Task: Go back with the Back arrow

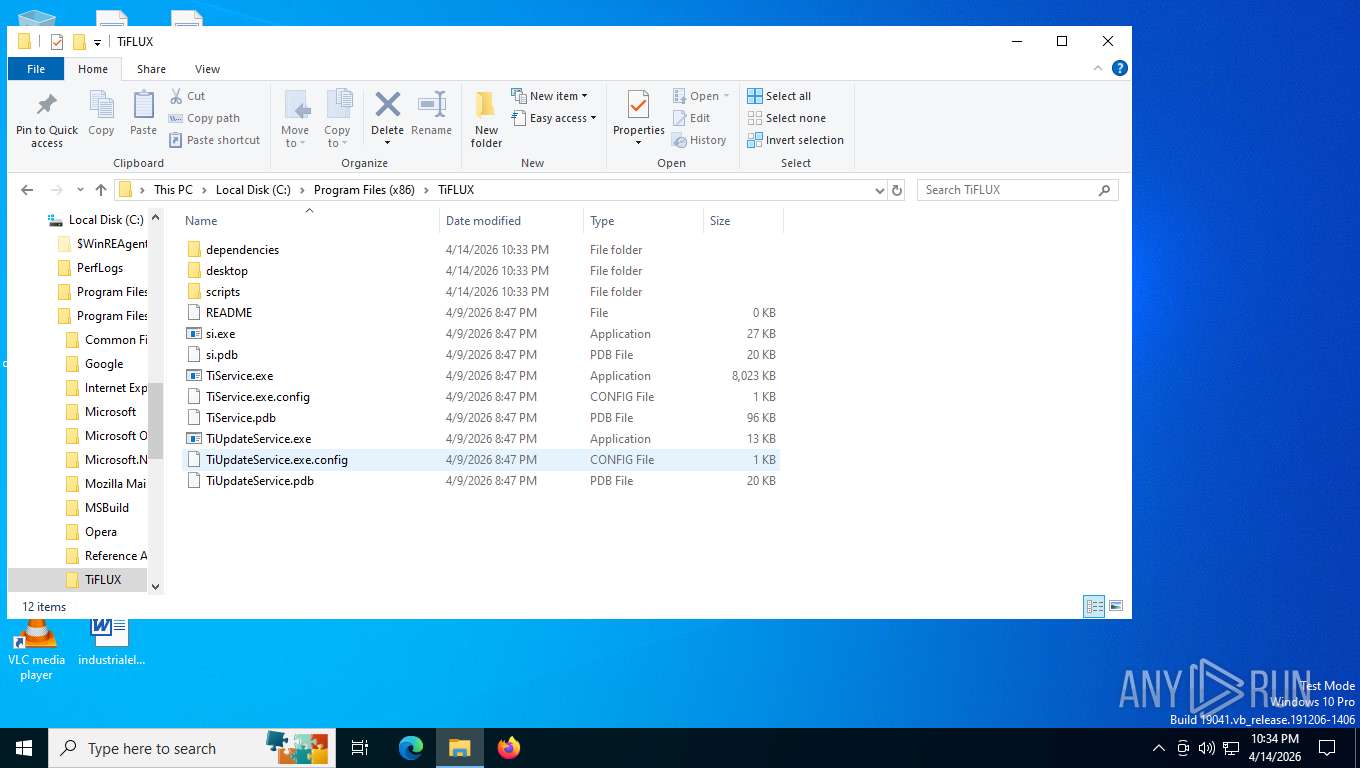Action: click(x=27, y=189)
